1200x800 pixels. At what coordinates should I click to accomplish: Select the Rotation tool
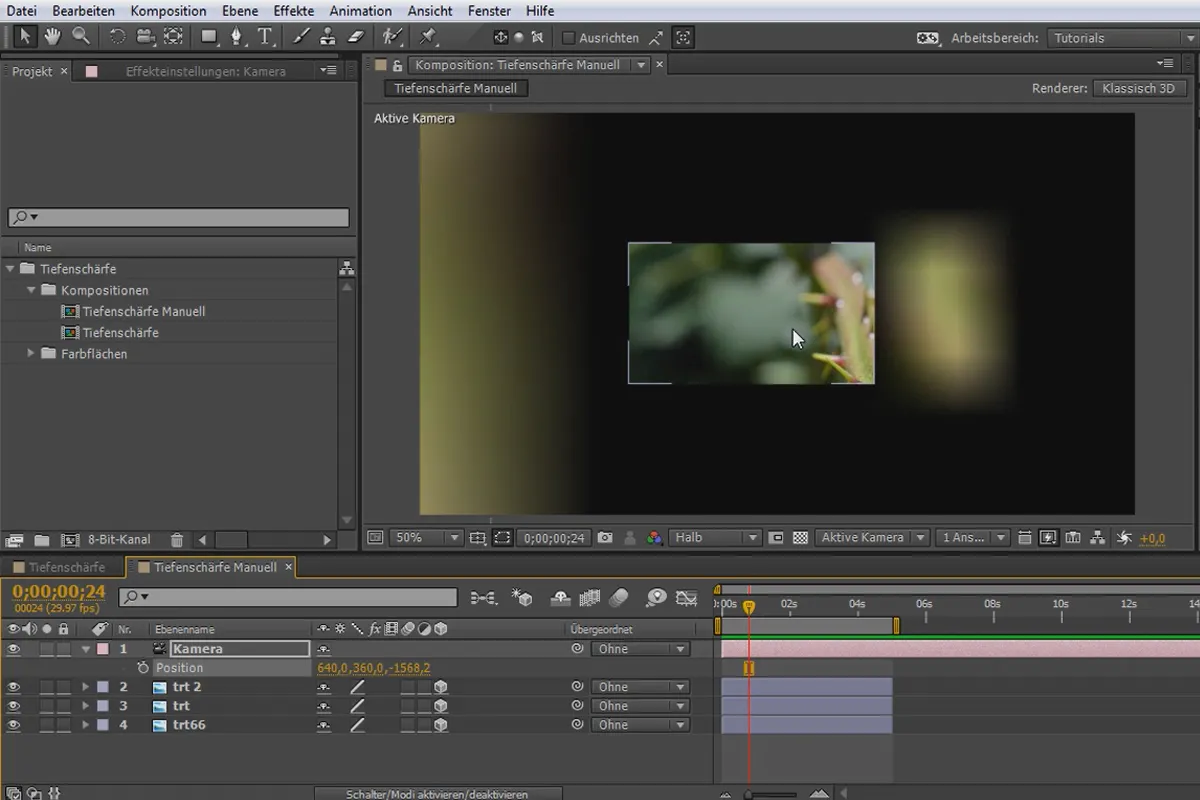(117, 37)
